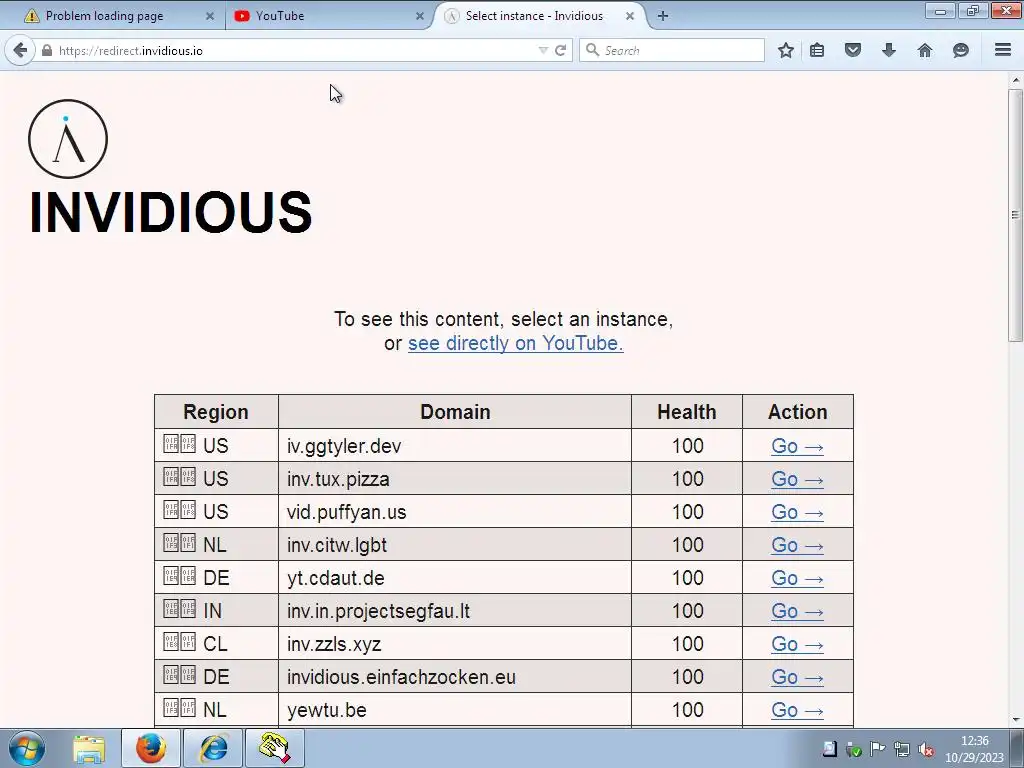The width and height of the screenshot is (1024, 768).
Task: Open the taskbar app with hand icon
Action: (x=275, y=748)
